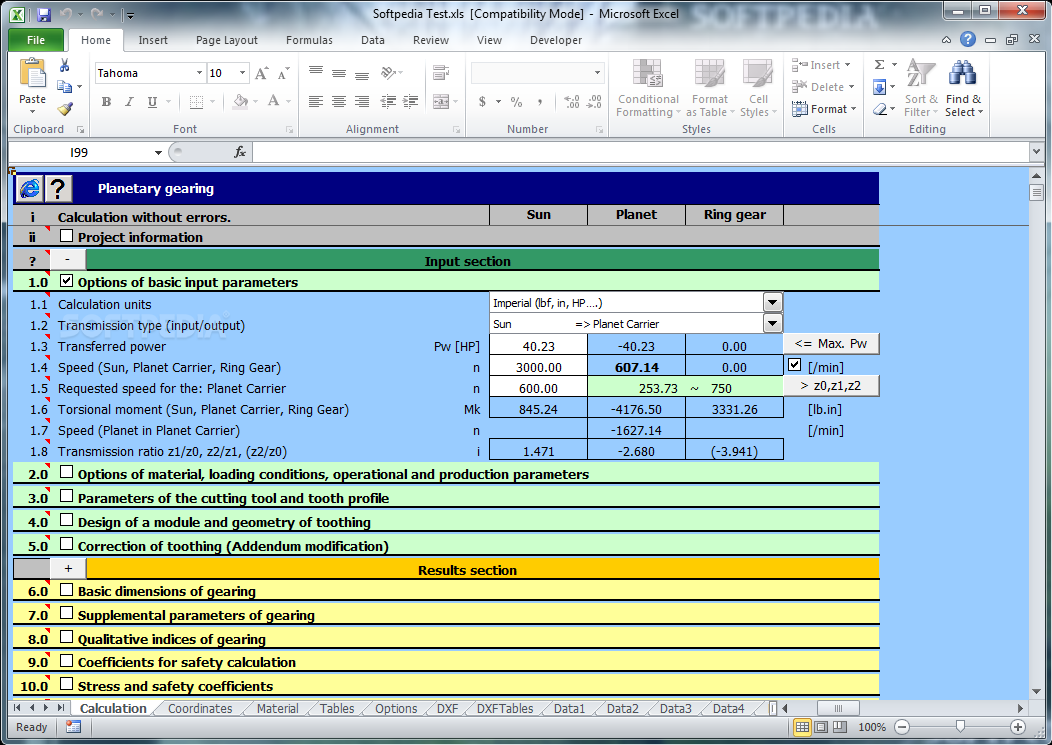The width and height of the screenshot is (1052, 745).
Task: Click the Paste clipboard icon
Action: point(32,74)
